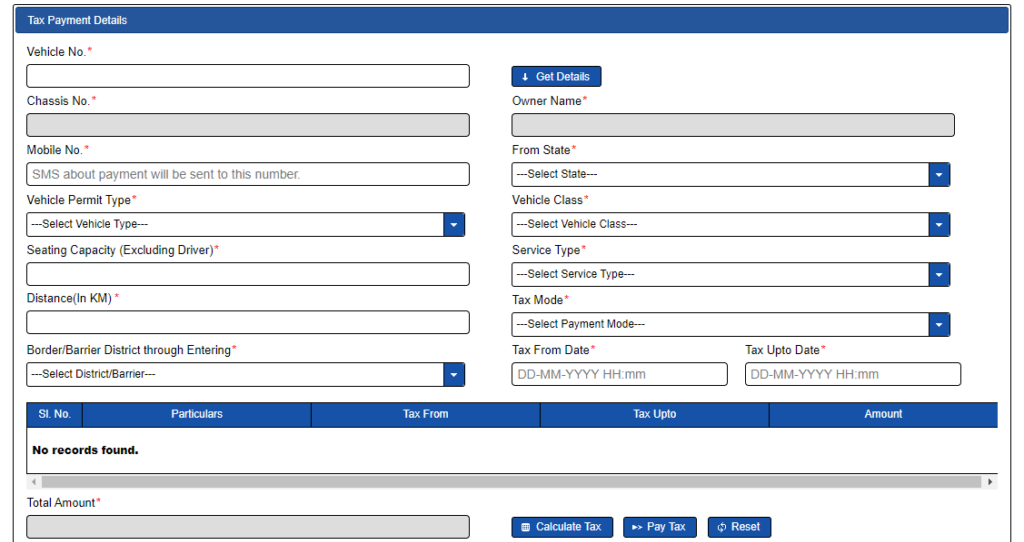Viewport: 1024px width, 542px height.
Task: Click the Tax Upto column header
Action: pyautogui.click(x=654, y=414)
